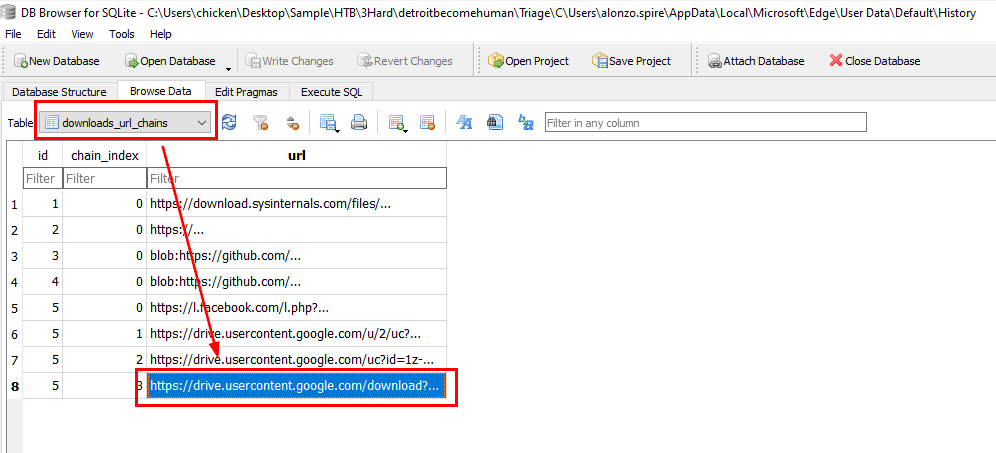Expand the Open Database arrow menu
996x453 pixels.
pyautogui.click(x=227, y=65)
